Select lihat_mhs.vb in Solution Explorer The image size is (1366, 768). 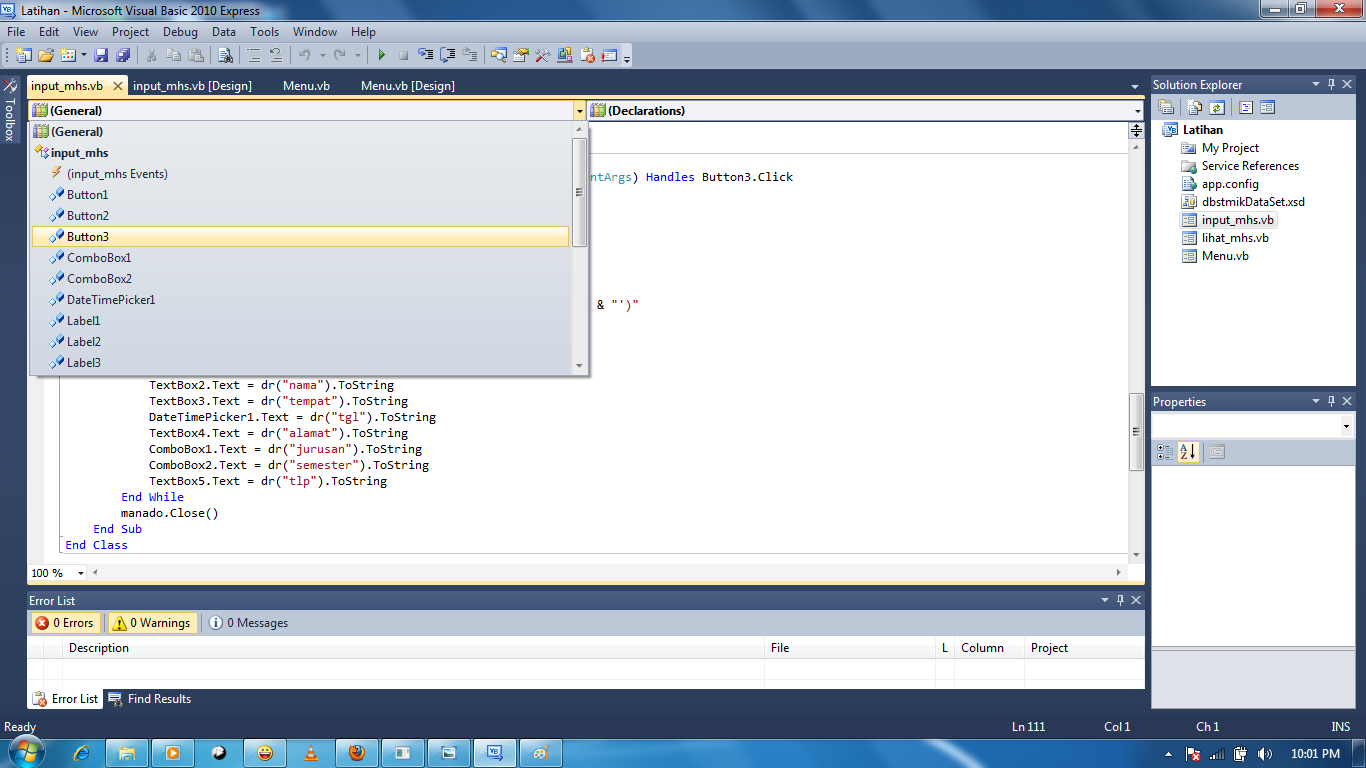pyautogui.click(x=1227, y=237)
